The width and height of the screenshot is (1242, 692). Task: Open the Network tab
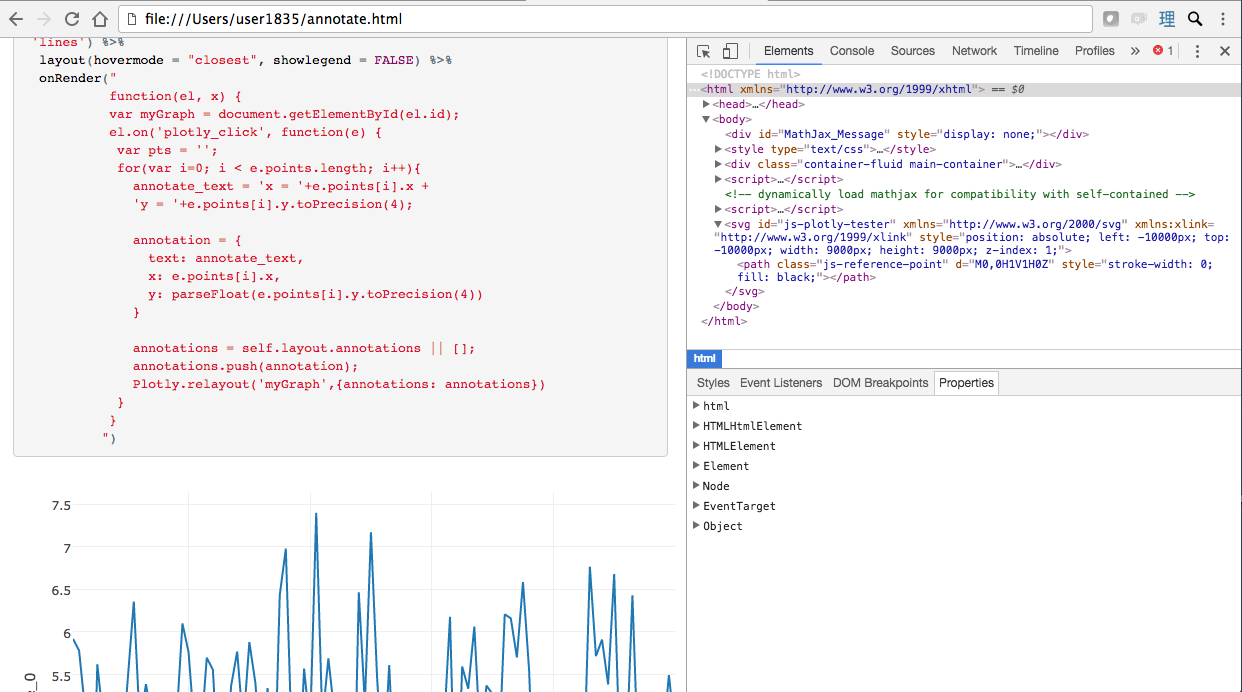click(x=974, y=51)
